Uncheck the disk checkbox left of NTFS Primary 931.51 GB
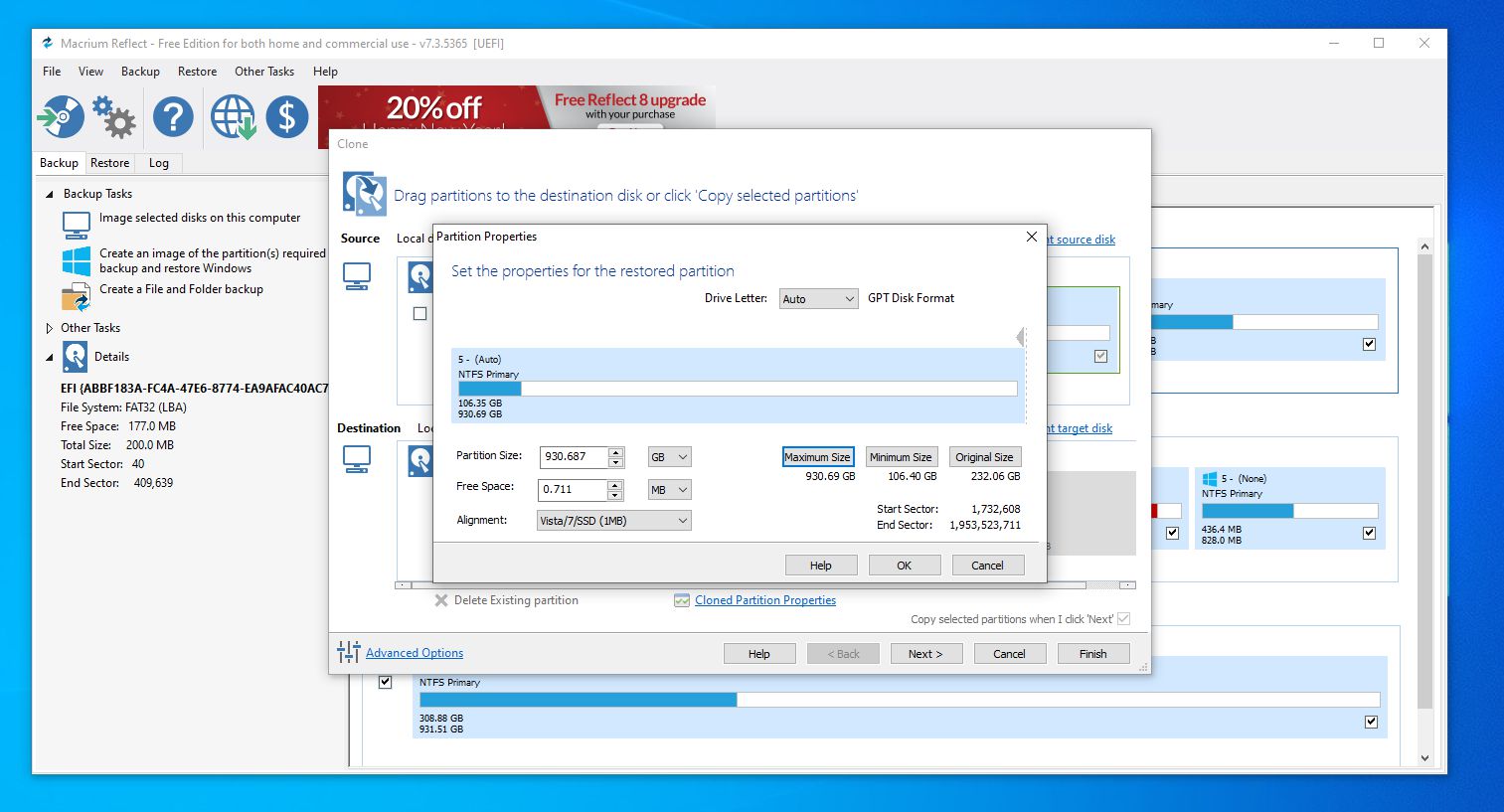1504x812 pixels. pyautogui.click(x=385, y=682)
